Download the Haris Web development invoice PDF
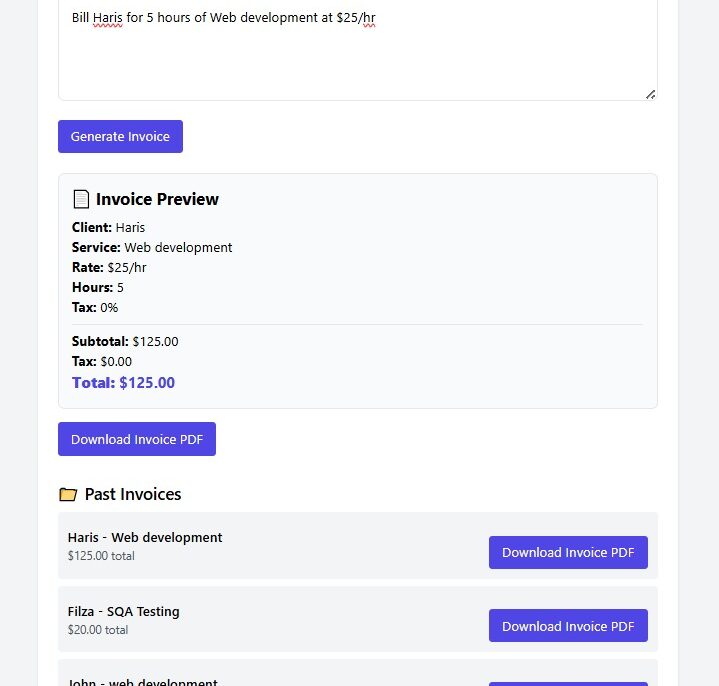Screen dimensions: 719x686 pyautogui.click(x=568, y=552)
